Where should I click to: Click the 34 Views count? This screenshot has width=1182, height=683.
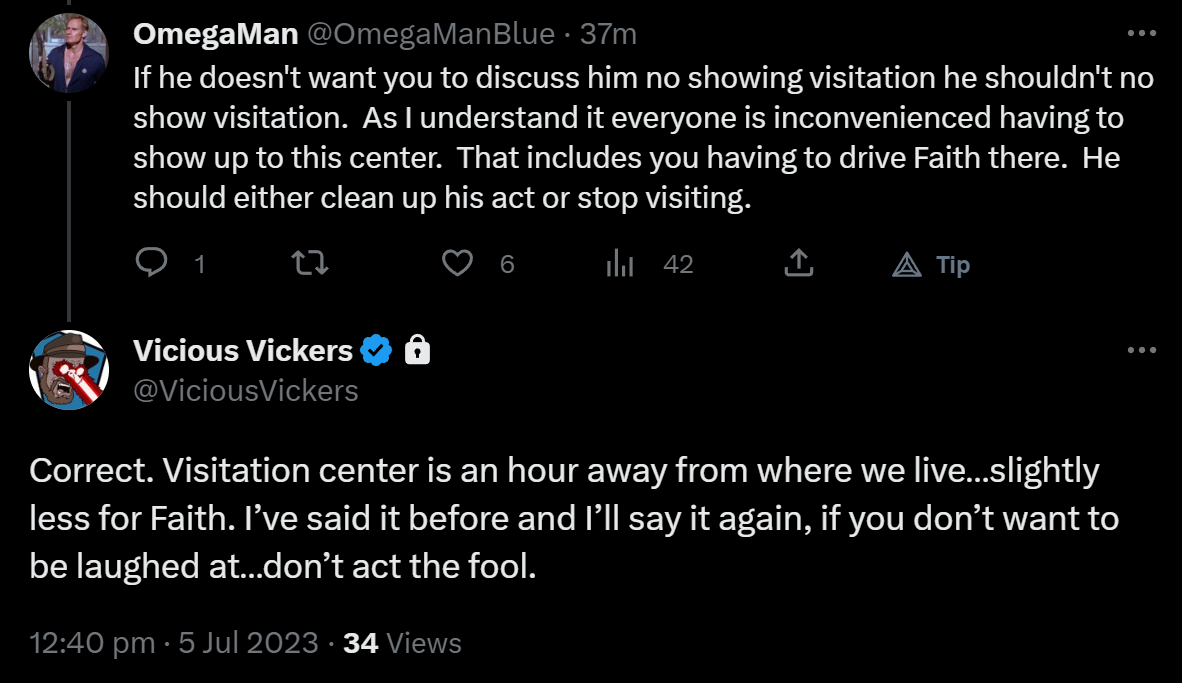(402, 643)
